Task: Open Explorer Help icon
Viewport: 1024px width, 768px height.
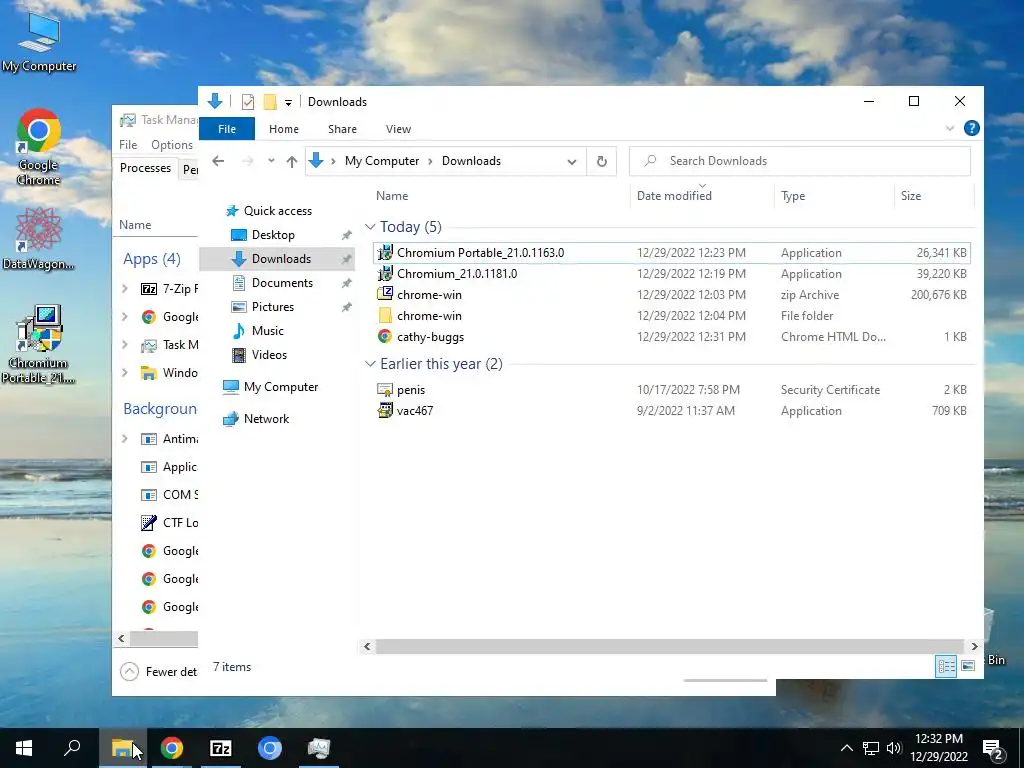Action: click(971, 128)
